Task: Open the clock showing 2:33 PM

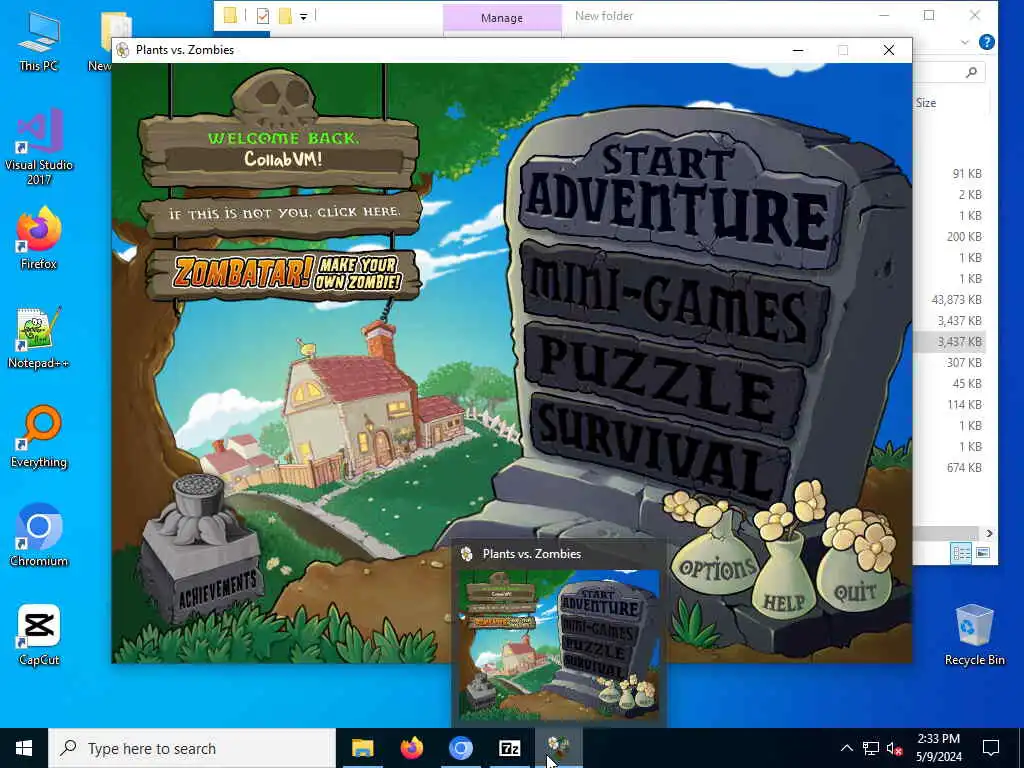Action: [938, 748]
